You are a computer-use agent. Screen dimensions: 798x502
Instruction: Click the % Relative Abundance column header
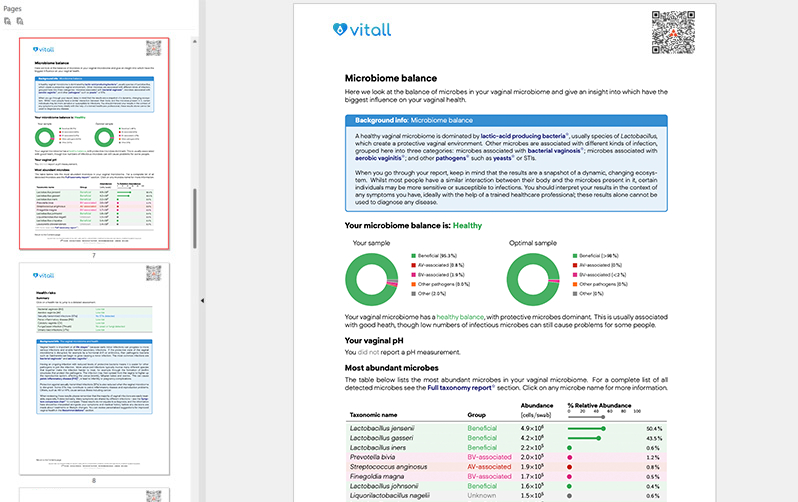(600, 406)
